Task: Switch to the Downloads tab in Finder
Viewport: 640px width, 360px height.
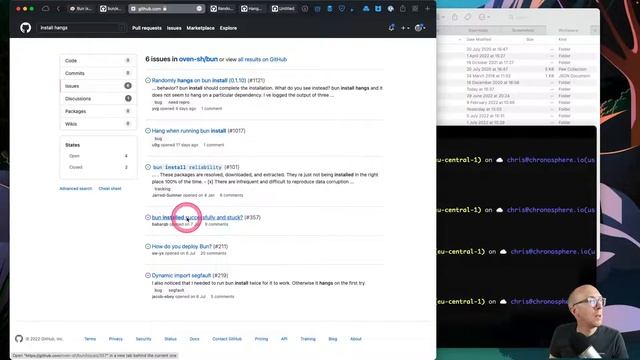Action: pyautogui.click(x=478, y=31)
